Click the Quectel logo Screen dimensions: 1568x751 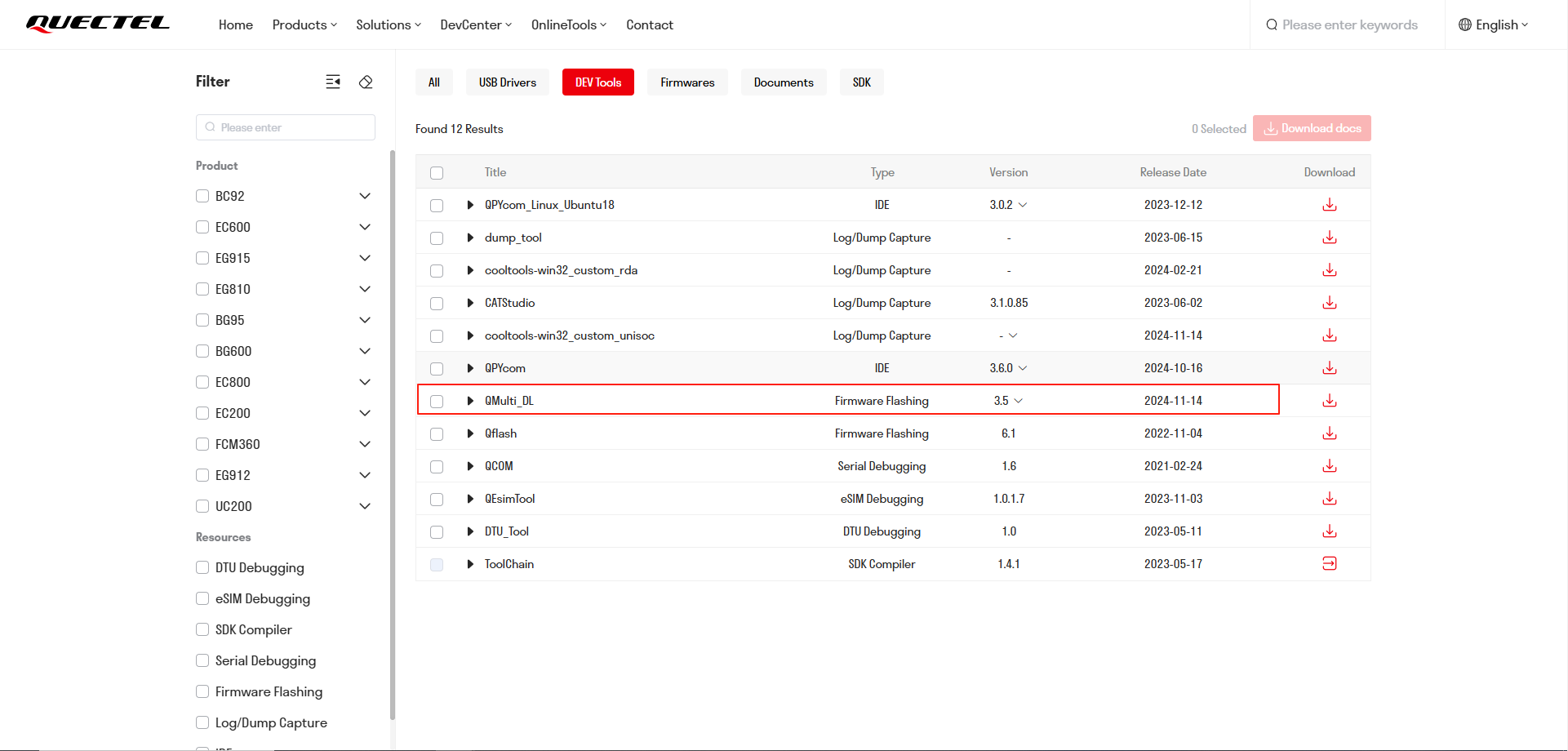pos(98,24)
